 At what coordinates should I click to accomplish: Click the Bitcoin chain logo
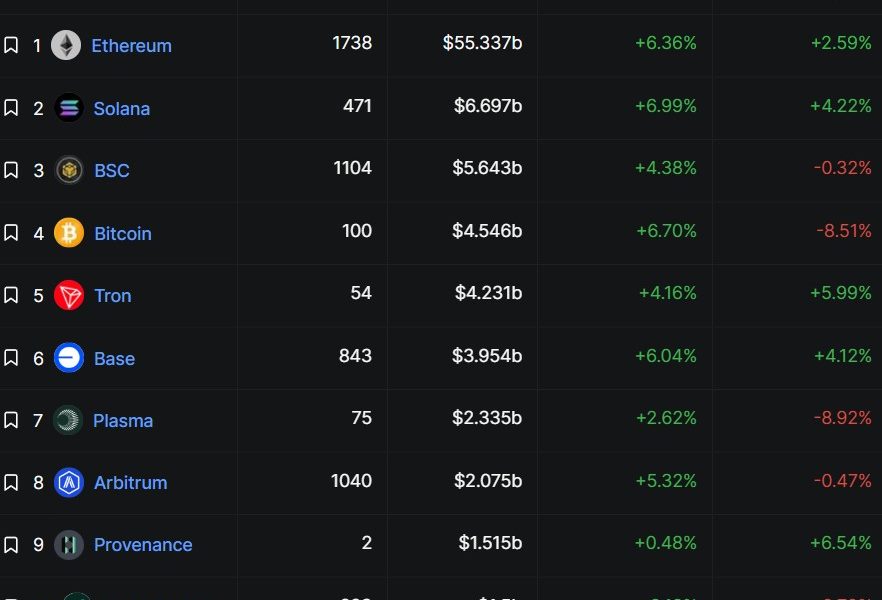(65, 232)
